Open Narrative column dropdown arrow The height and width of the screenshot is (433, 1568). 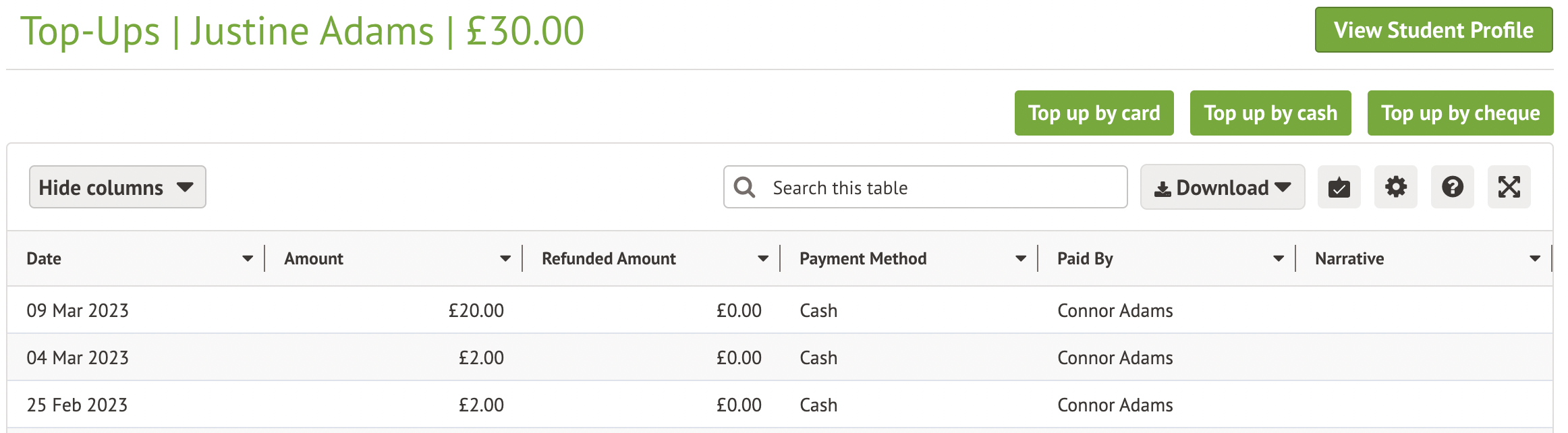(1535, 259)
